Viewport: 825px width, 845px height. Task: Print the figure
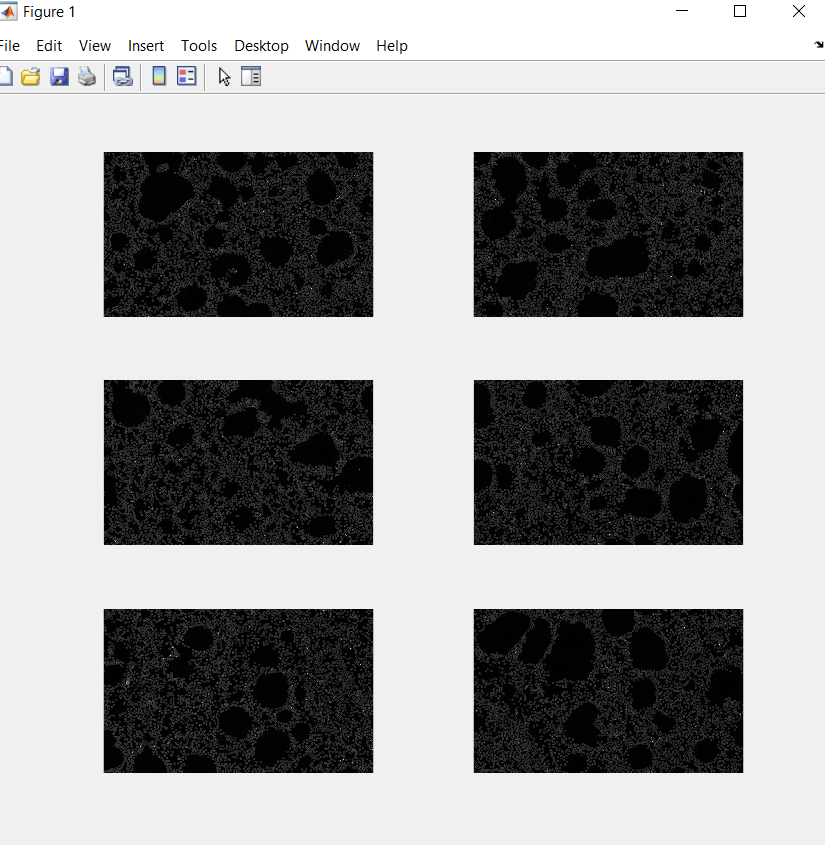[x=86, y=76]
